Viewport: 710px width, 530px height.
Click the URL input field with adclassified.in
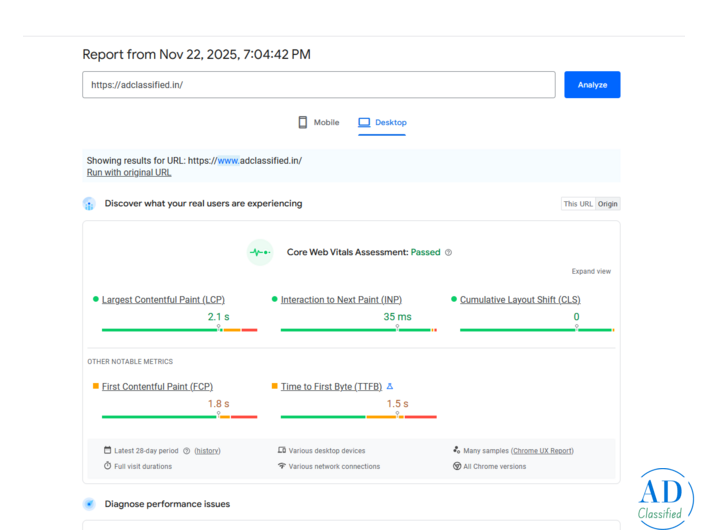pos(319,85)
